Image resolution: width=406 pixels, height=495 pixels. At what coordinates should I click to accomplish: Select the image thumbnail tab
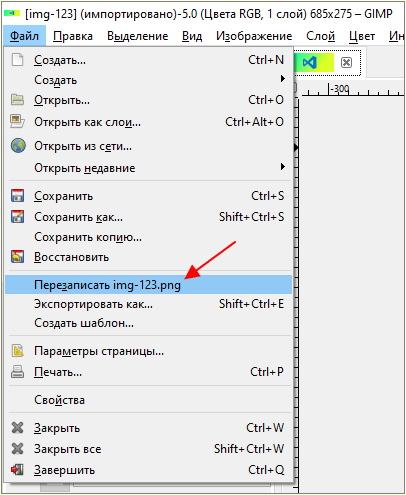(314, 62)
